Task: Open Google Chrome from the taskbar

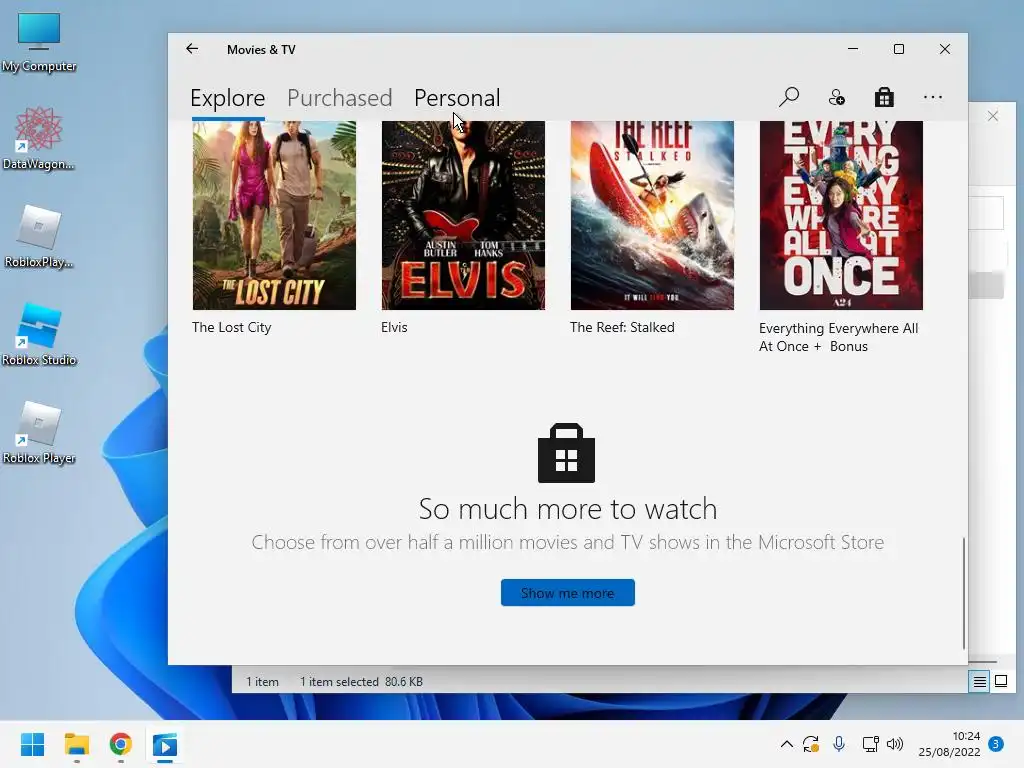Action: coord(121,744)
